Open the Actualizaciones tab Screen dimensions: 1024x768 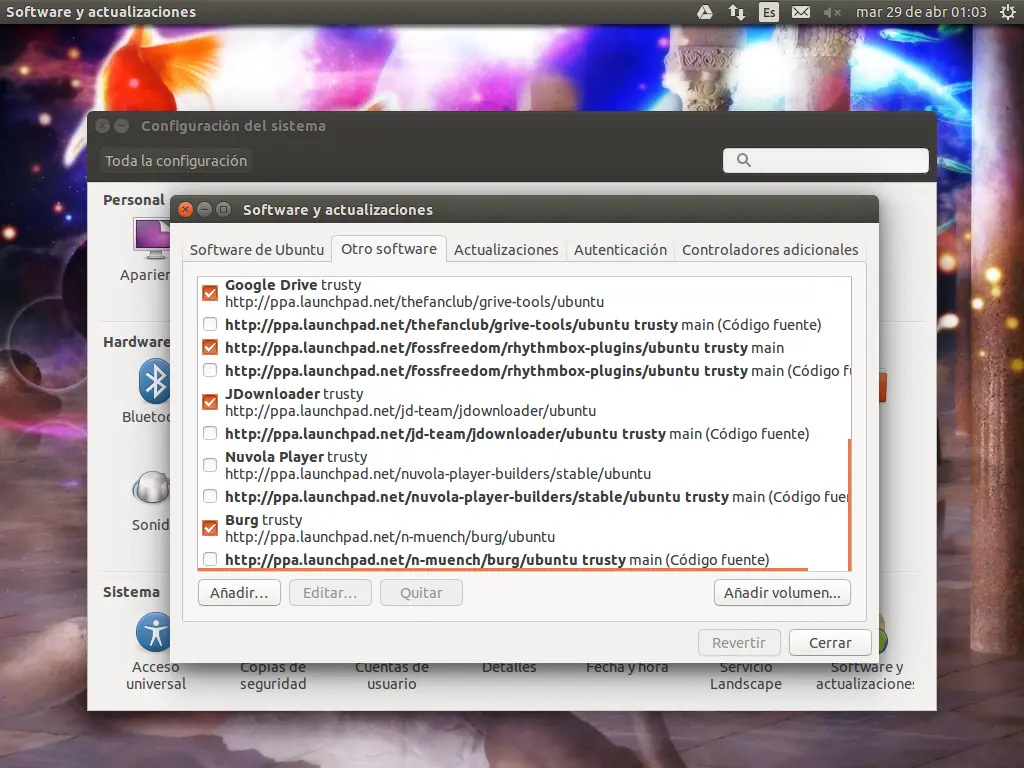point(506,249)
